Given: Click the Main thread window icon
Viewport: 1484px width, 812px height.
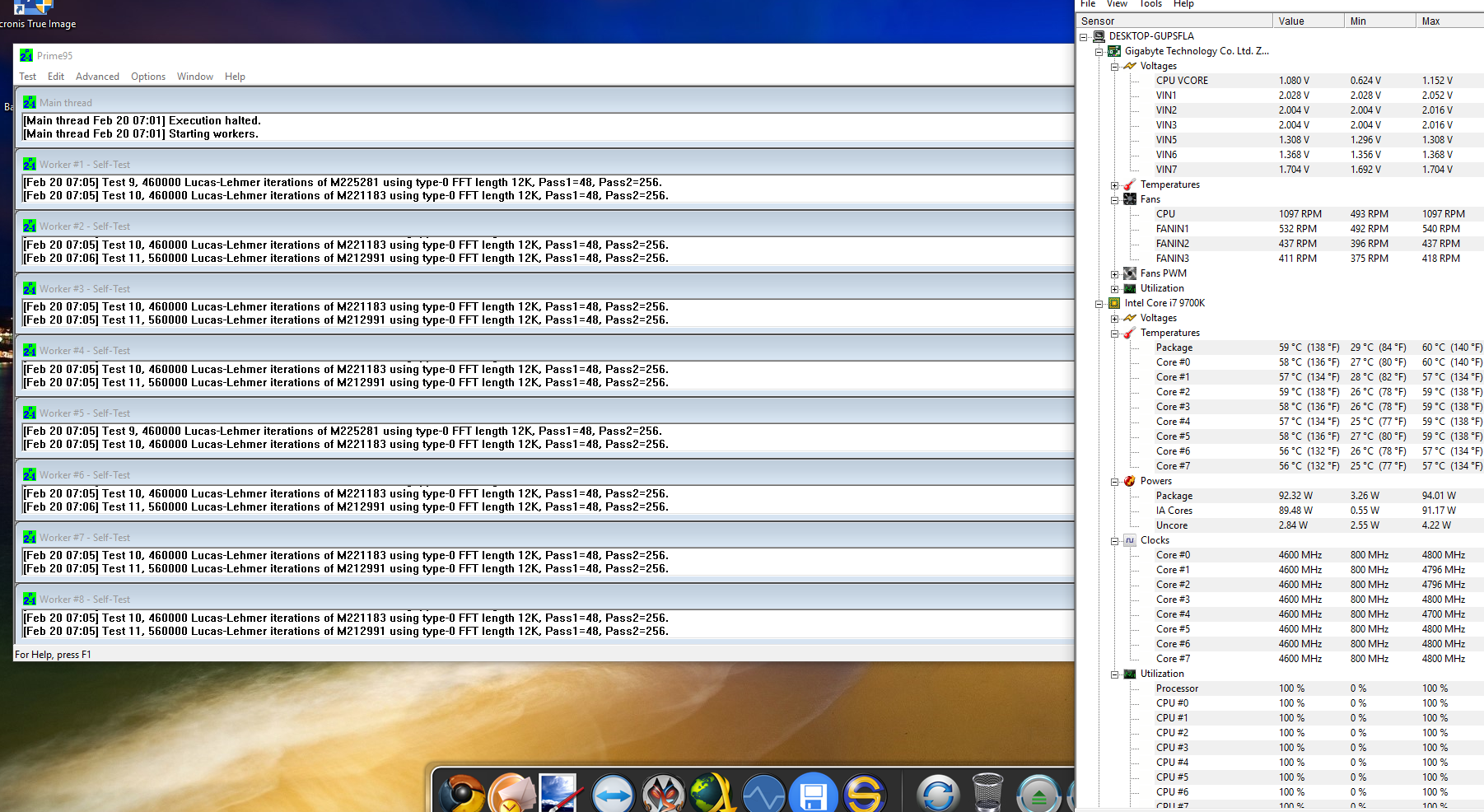Looking at the screenshot, I should [x=30, y=103].
